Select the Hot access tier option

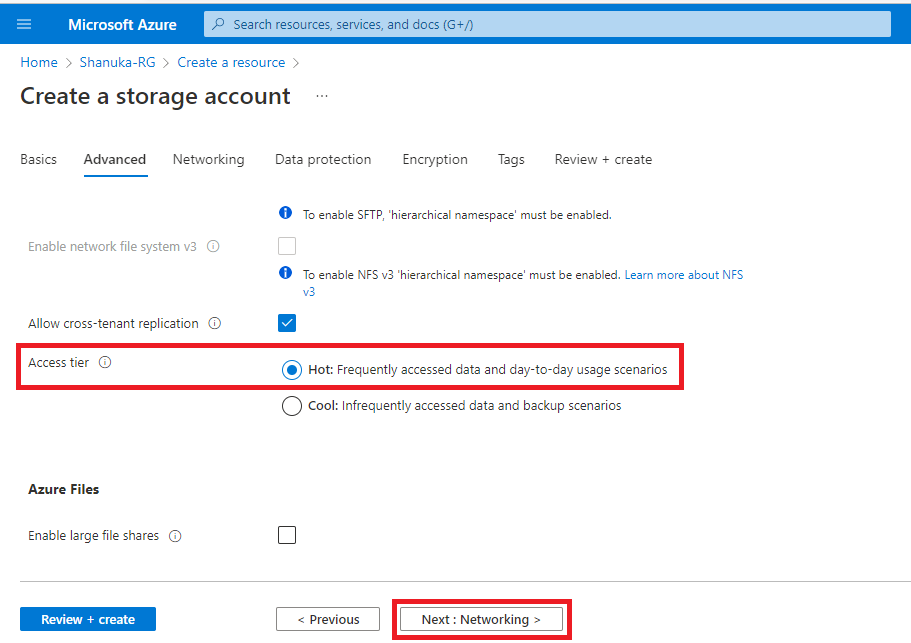click(x=292, y=370)
